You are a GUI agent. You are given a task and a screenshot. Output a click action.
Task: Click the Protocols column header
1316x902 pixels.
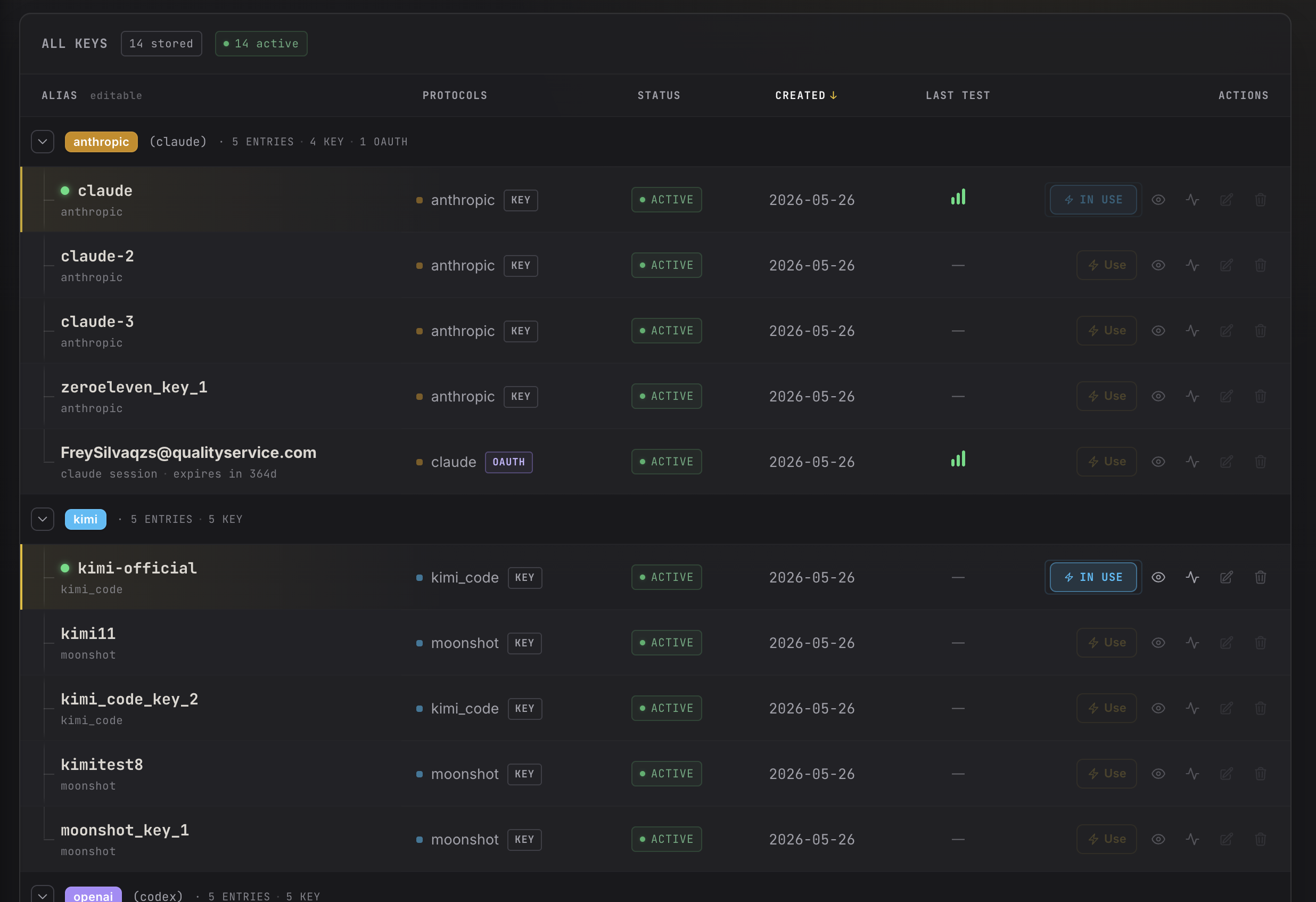455,96
